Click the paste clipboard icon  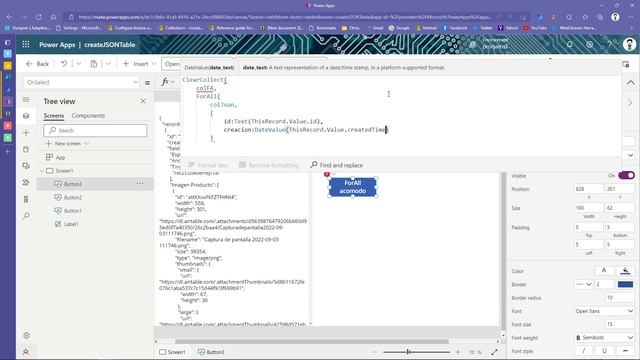[94, 64]
